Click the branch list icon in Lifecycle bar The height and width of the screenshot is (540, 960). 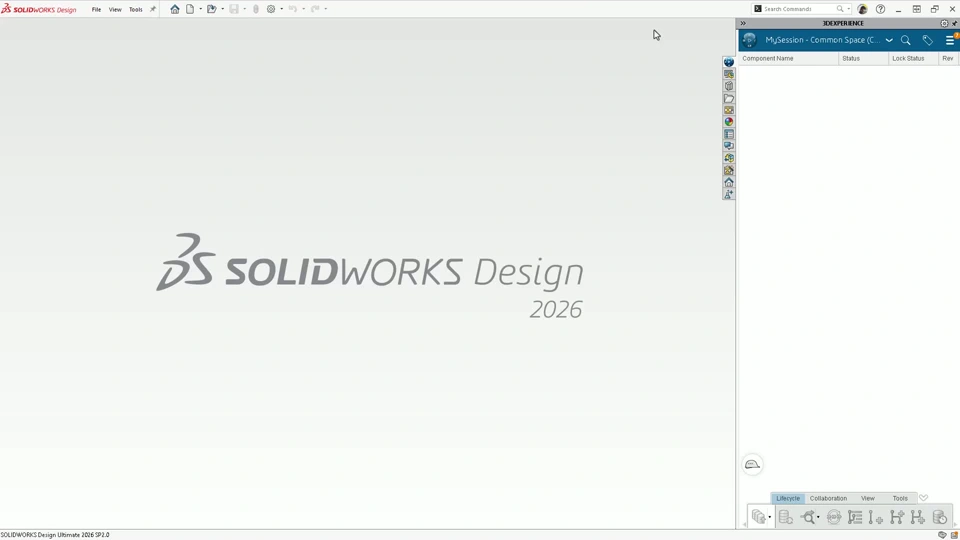click(x=855, y=517)
